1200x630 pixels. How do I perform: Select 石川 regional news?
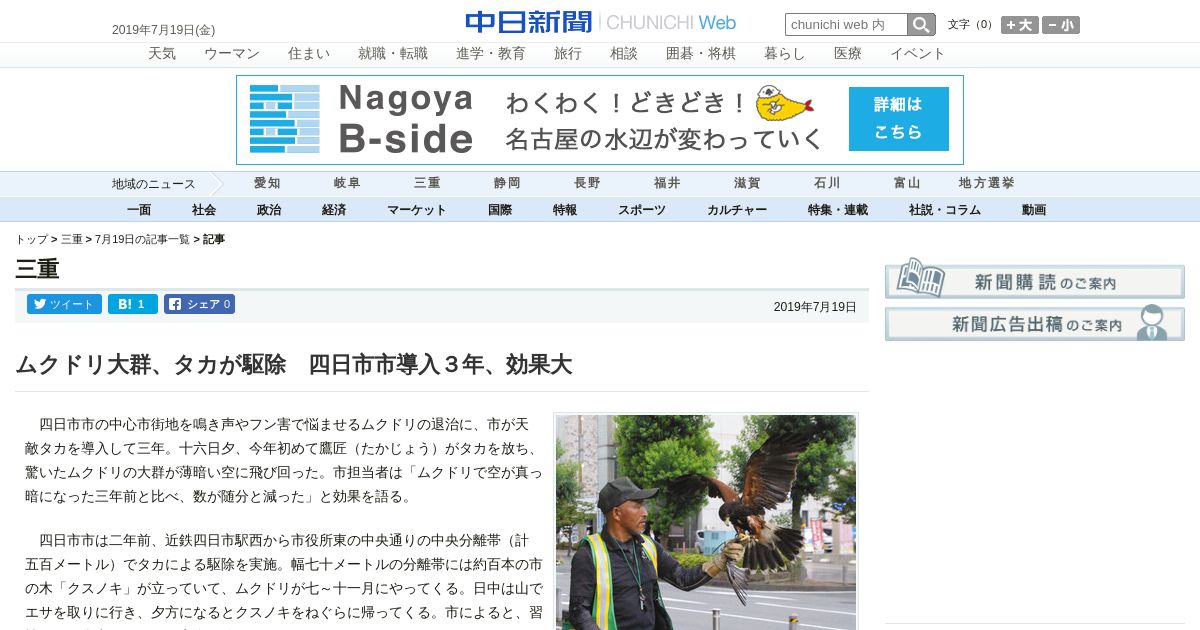[827, 183]
